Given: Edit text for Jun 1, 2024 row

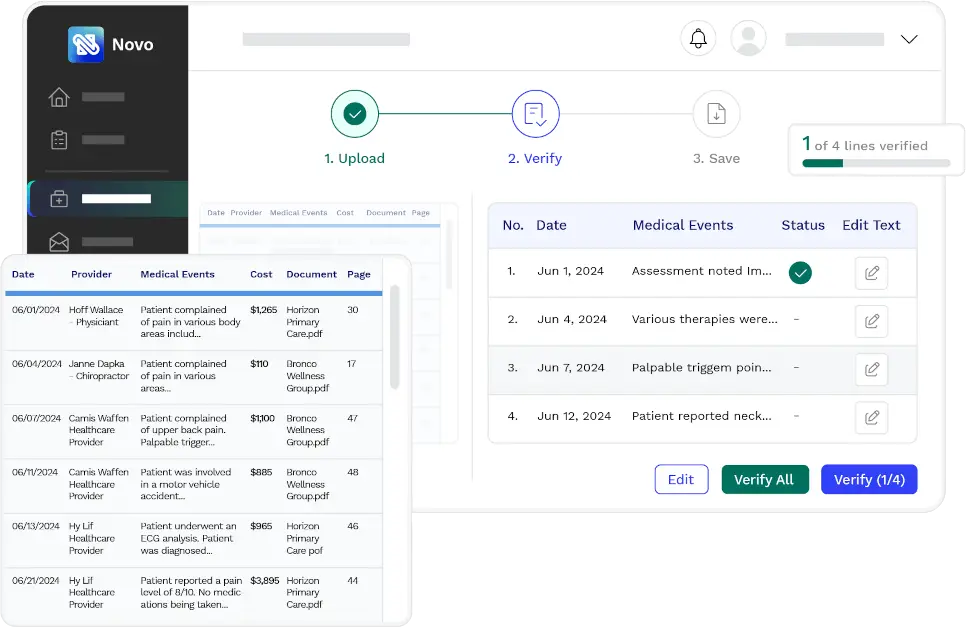Looking at the screenshot, I should tap(871, 273).
